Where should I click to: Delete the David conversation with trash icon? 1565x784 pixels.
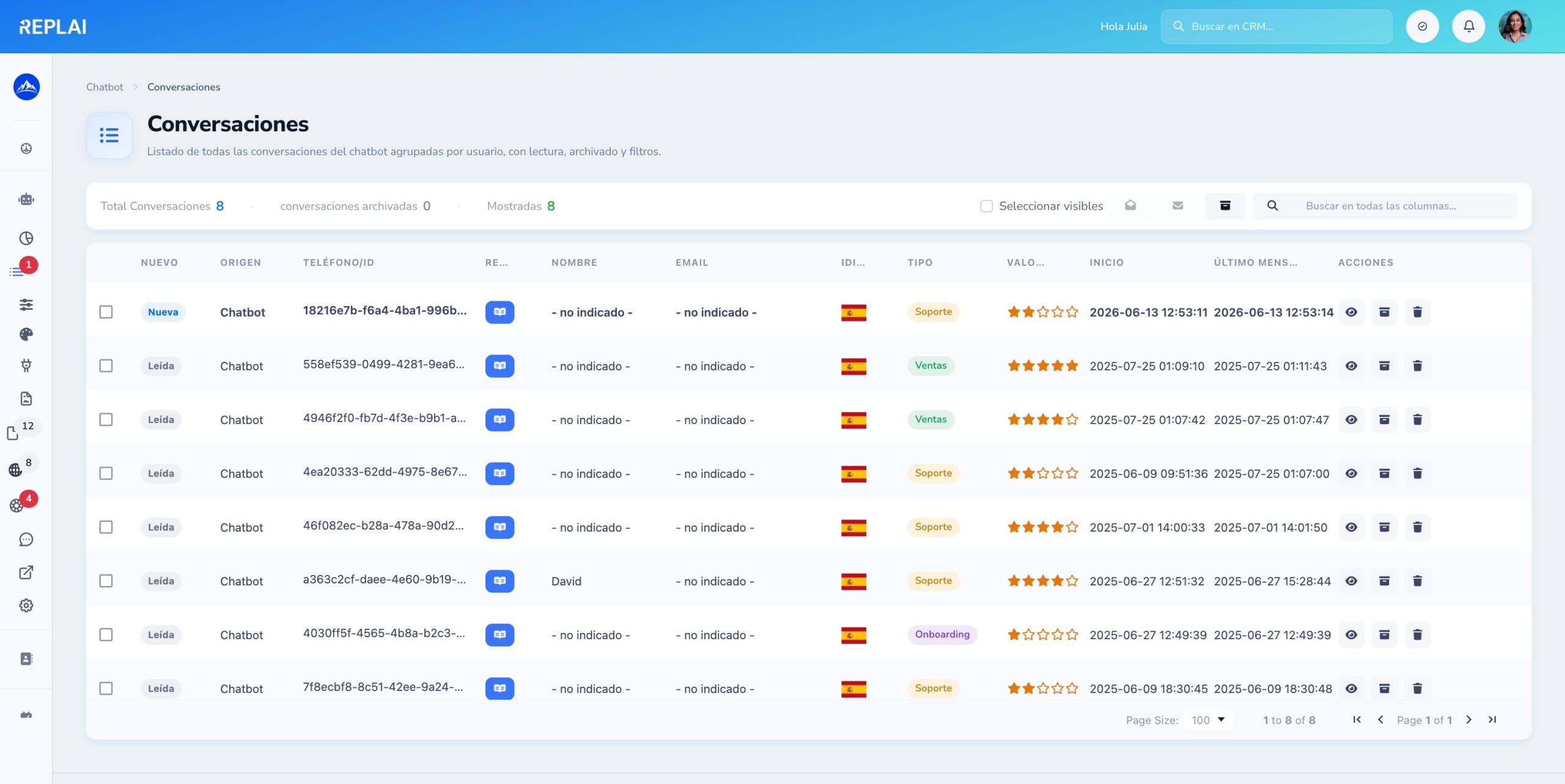(1417, 581)
